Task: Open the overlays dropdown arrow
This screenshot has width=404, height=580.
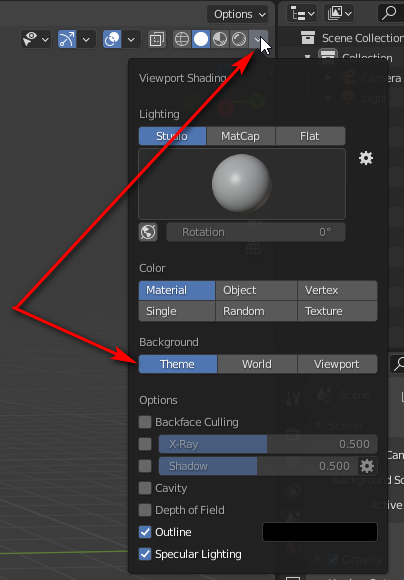Action: click(131, 39)
